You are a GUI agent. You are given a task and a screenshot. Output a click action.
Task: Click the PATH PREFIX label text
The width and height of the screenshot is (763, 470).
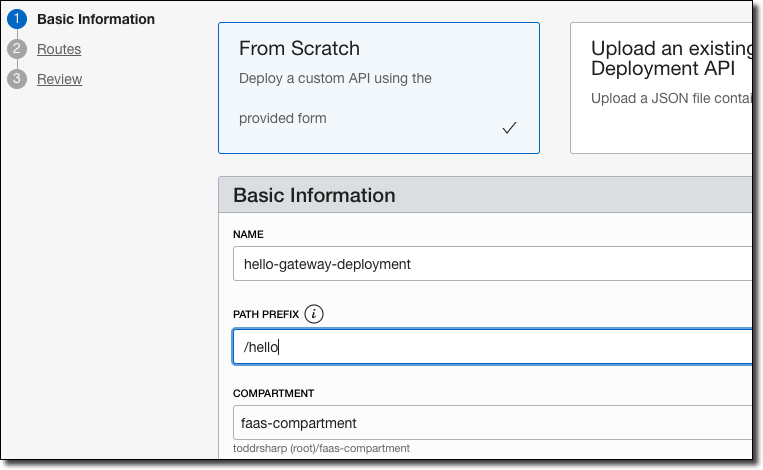(x=265, y=314)
